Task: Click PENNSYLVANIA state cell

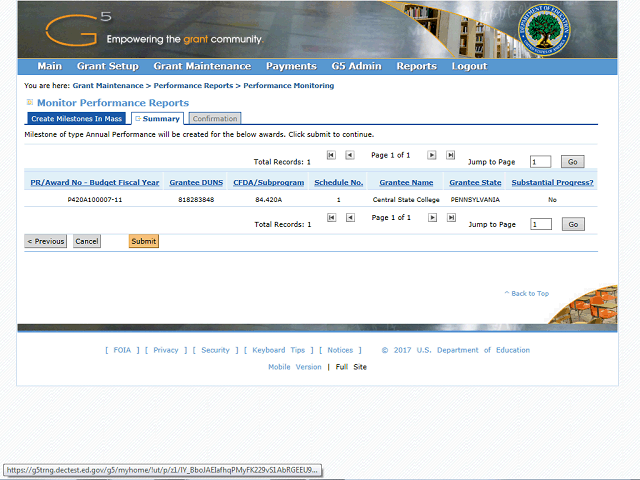Action: click(475, 200)
